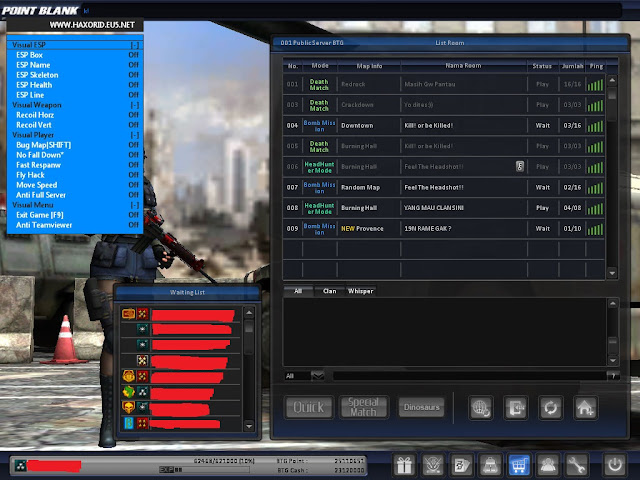640x480 pixels.
Task: Open the chat channel All dropdown arrow
Action: pyautogui.click(x=318, y=376)
